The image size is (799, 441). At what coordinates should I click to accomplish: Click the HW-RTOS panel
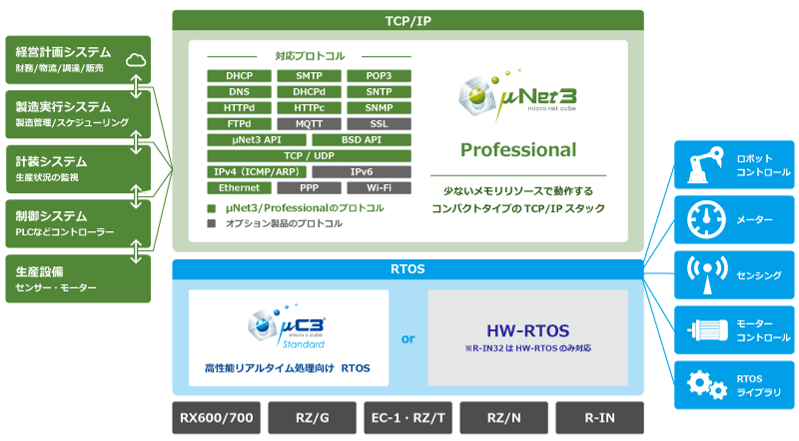point(527,338)
